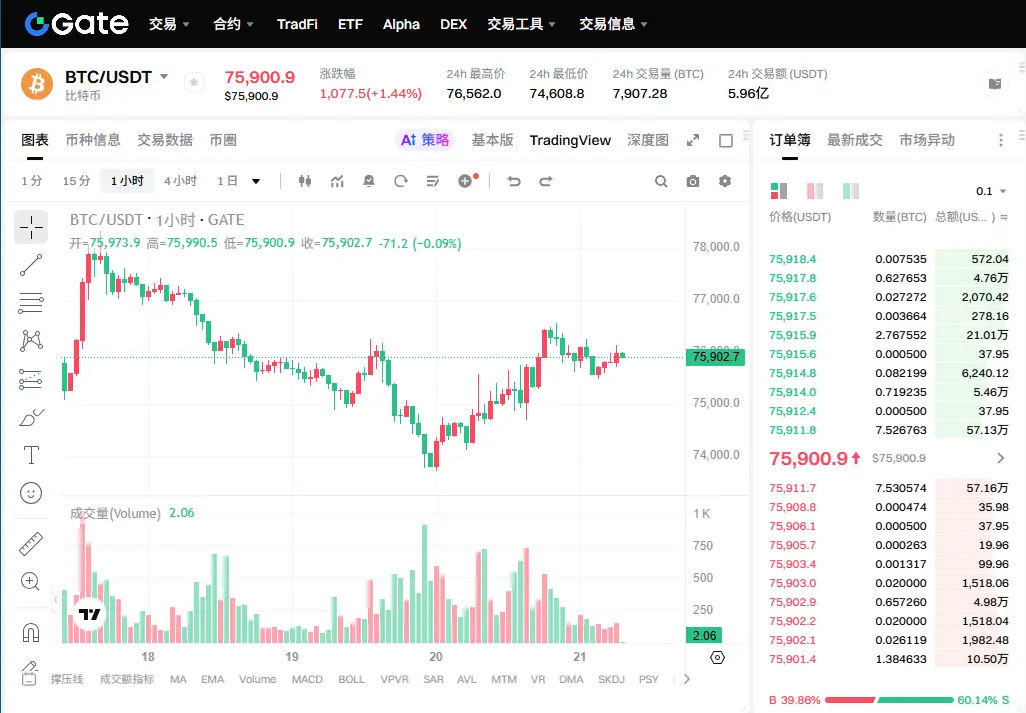Toggle magnet snap mode

click(x=31, y=633)
